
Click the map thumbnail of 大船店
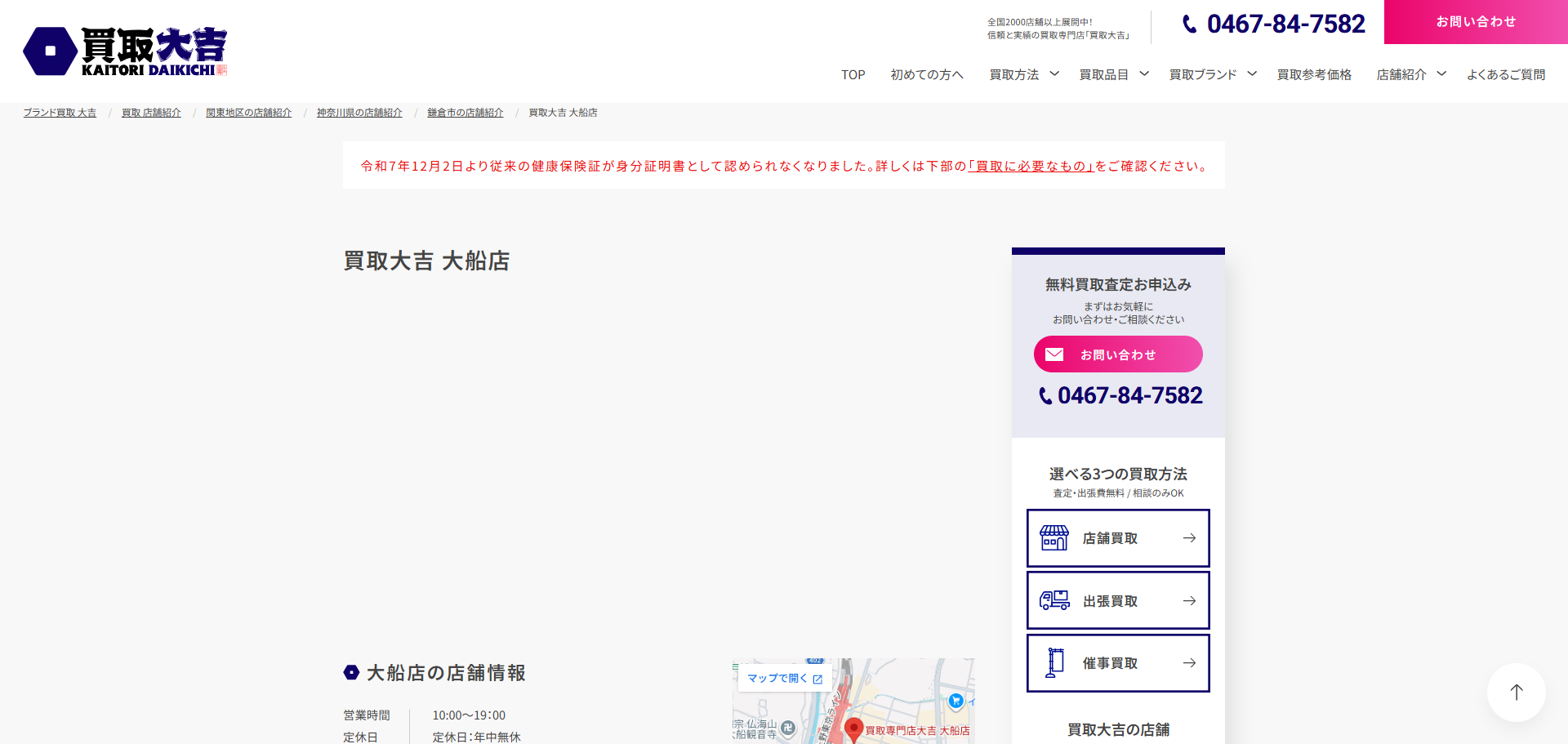click(x=853, y=701)
